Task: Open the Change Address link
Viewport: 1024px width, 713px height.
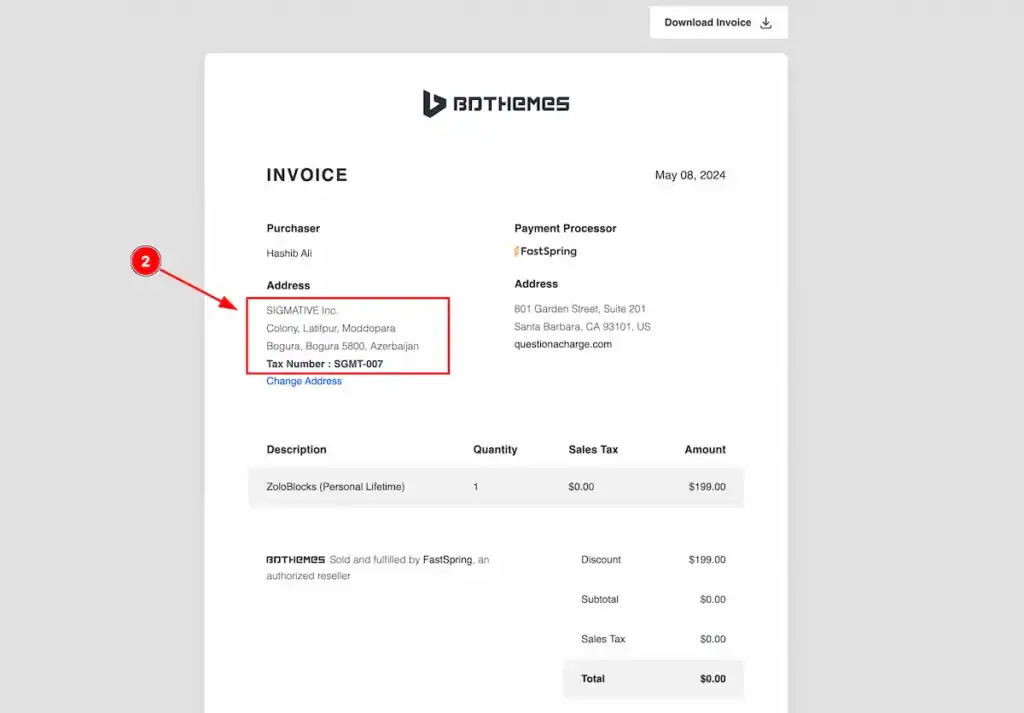Action: (x=304, y=381)
